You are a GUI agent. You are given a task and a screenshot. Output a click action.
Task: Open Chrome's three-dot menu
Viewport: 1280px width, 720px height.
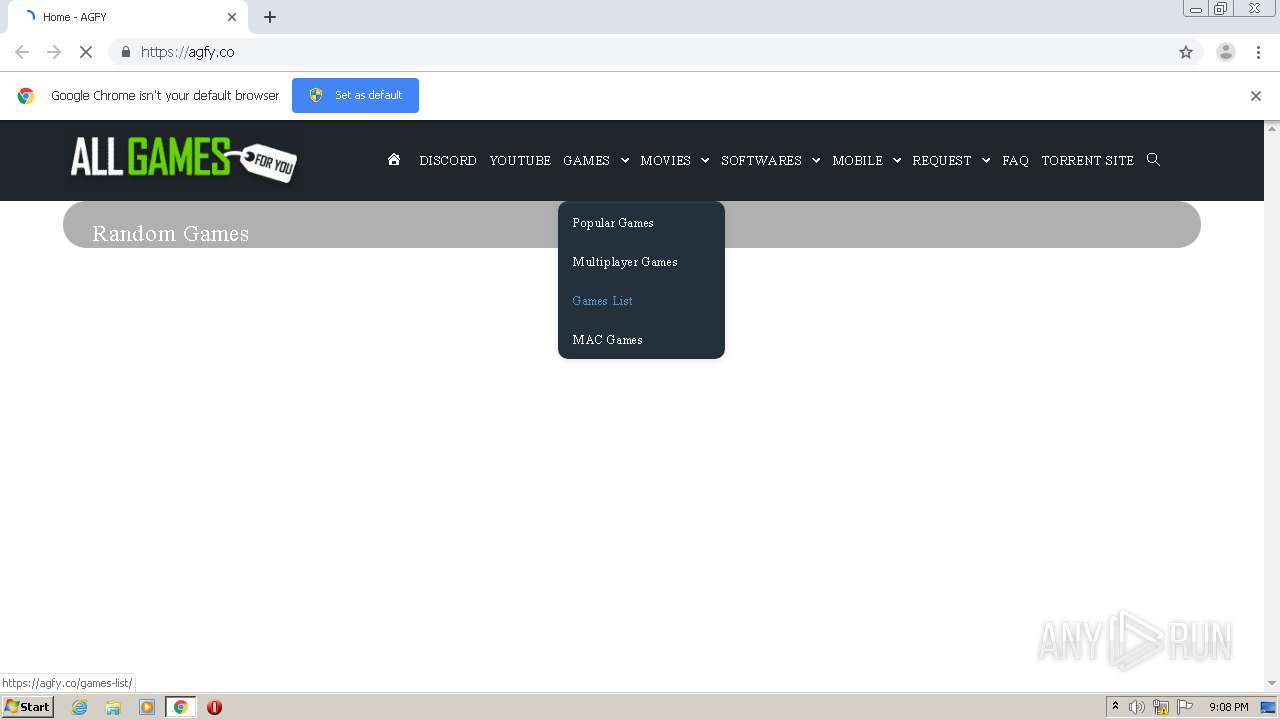[1258, 52]
